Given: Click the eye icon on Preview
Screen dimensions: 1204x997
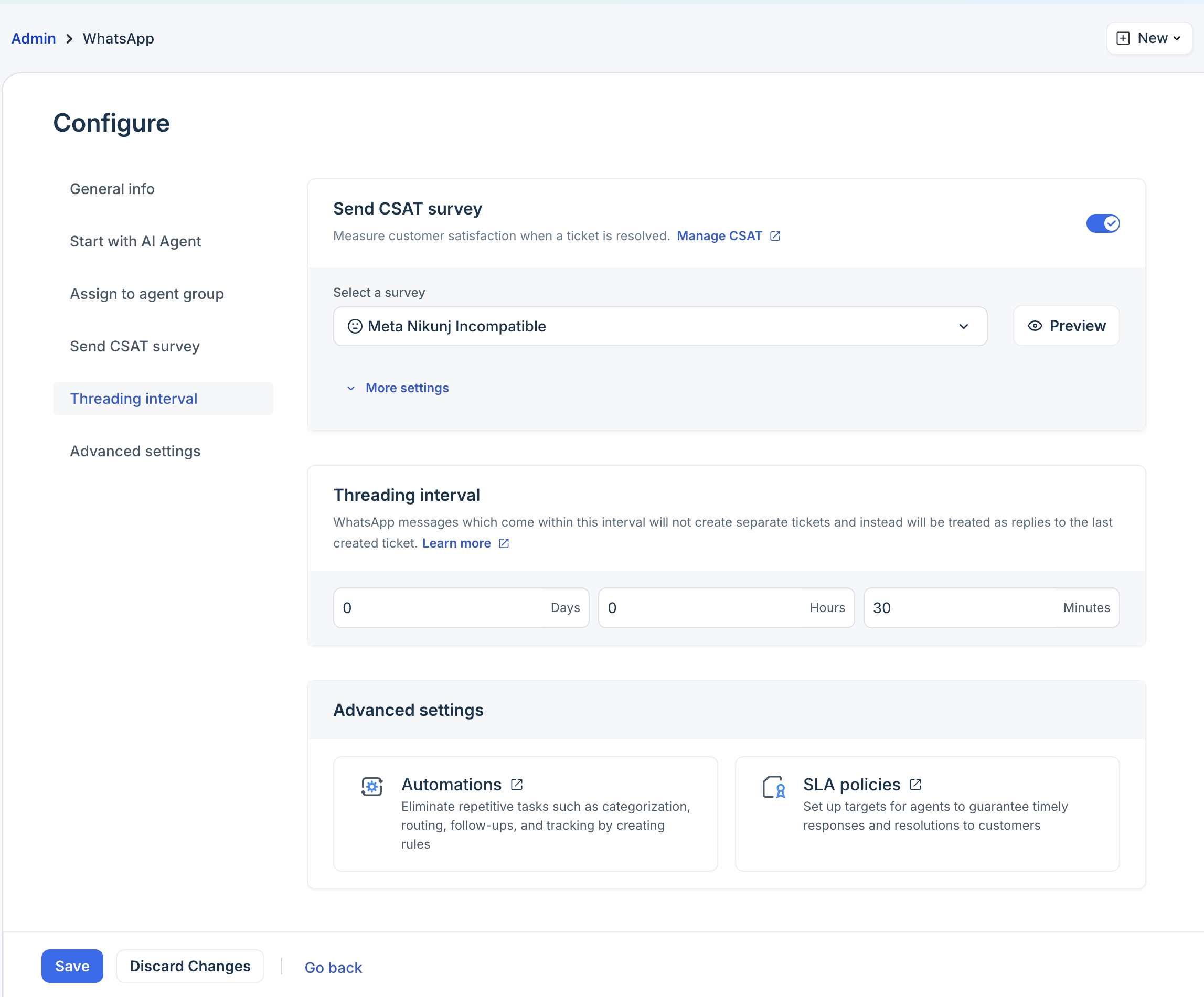Looking at the screenshot, I should 1035,326.
